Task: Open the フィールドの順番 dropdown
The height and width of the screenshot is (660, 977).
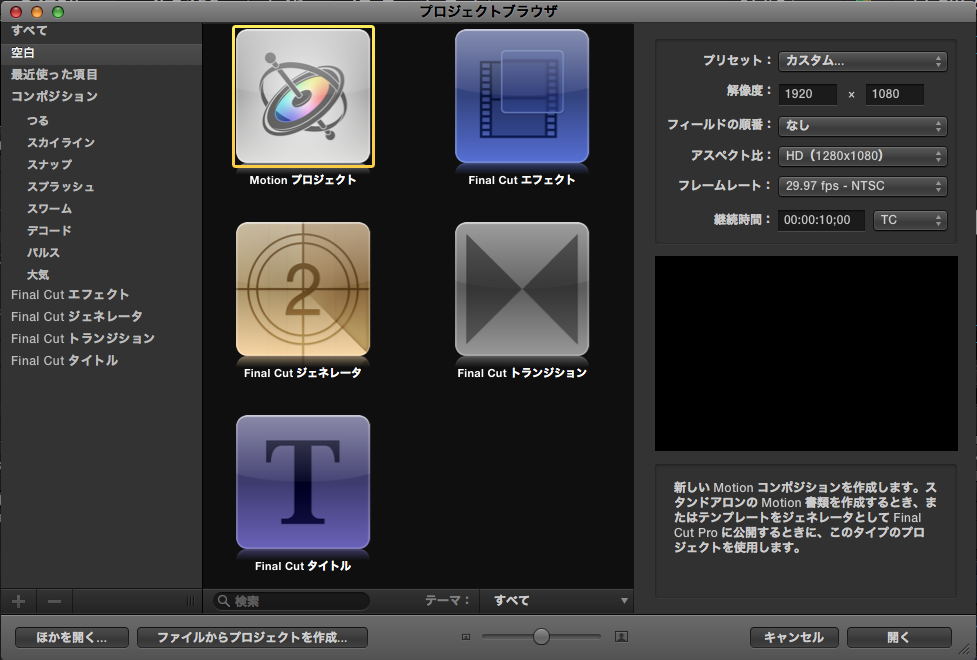Action: [x=862, y=126]
